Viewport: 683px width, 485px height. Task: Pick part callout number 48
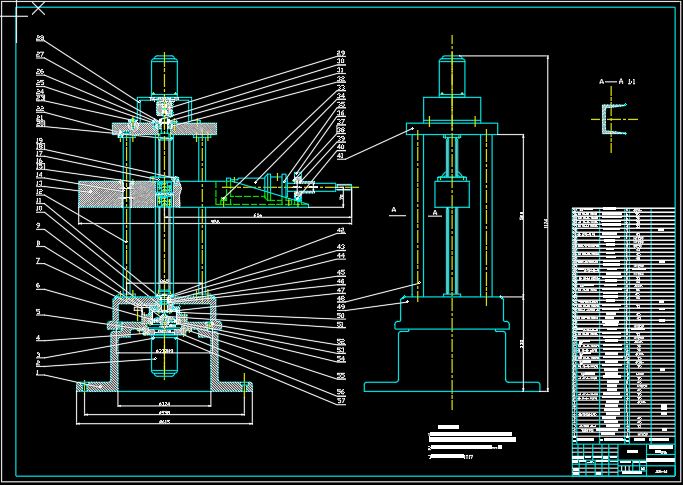[x=341, y=298]
